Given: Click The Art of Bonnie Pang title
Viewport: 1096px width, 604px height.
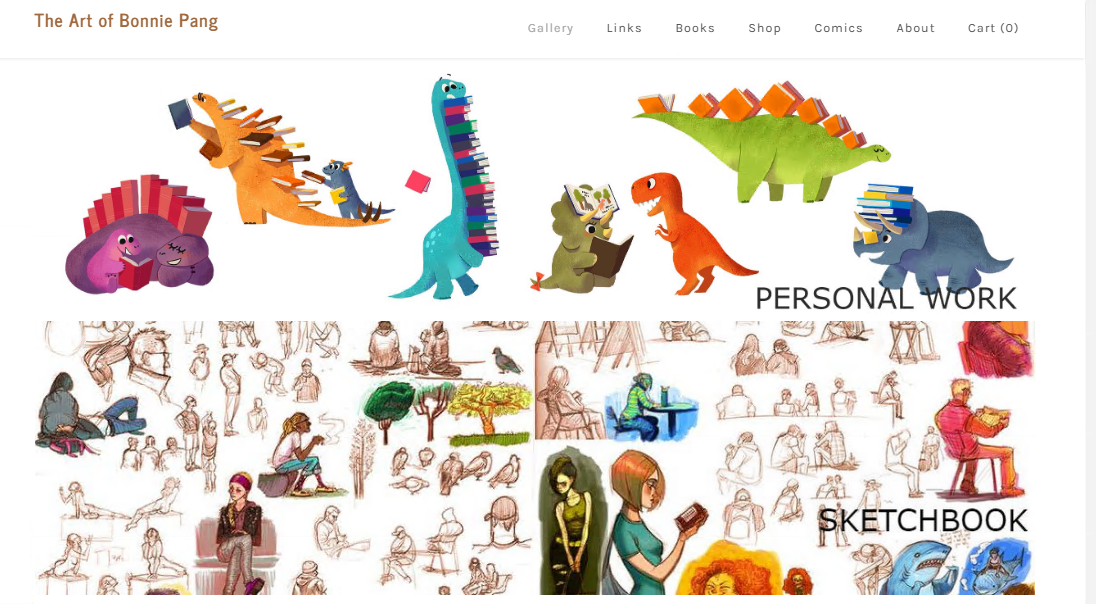Looking at the screenshot, I should pos(126,21).
